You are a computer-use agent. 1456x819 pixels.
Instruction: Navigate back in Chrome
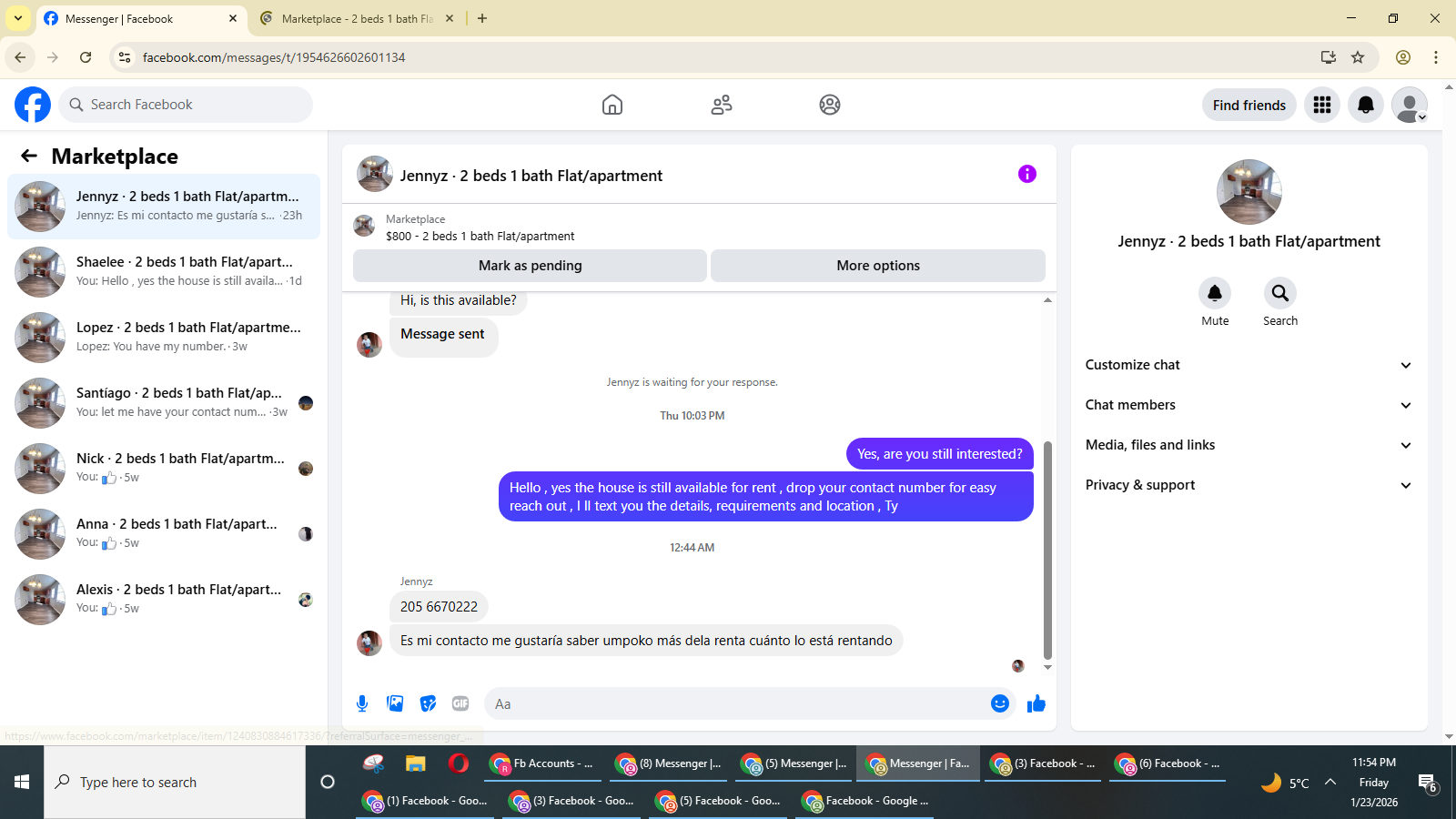tap(20, 57)
